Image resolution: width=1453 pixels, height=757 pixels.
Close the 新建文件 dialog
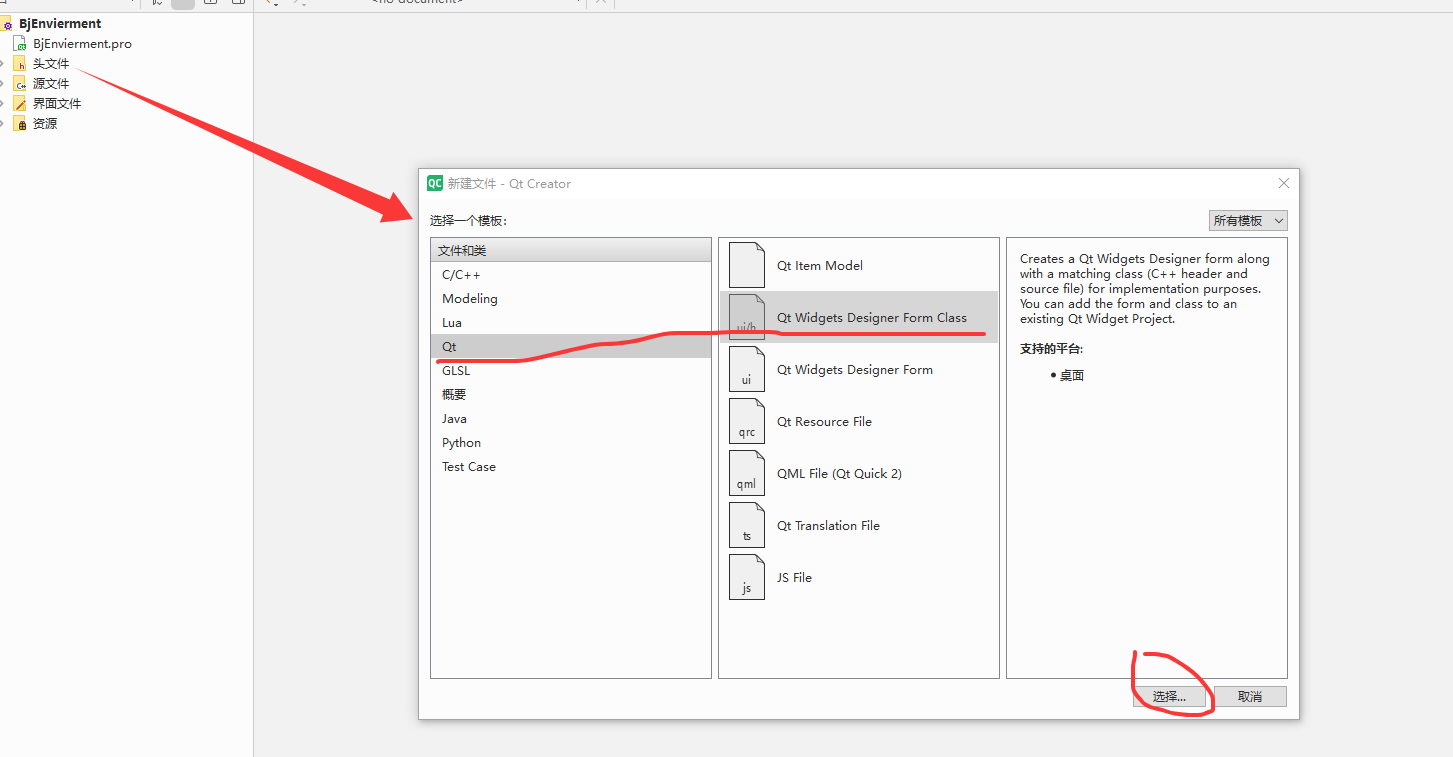coord(1284,183)
